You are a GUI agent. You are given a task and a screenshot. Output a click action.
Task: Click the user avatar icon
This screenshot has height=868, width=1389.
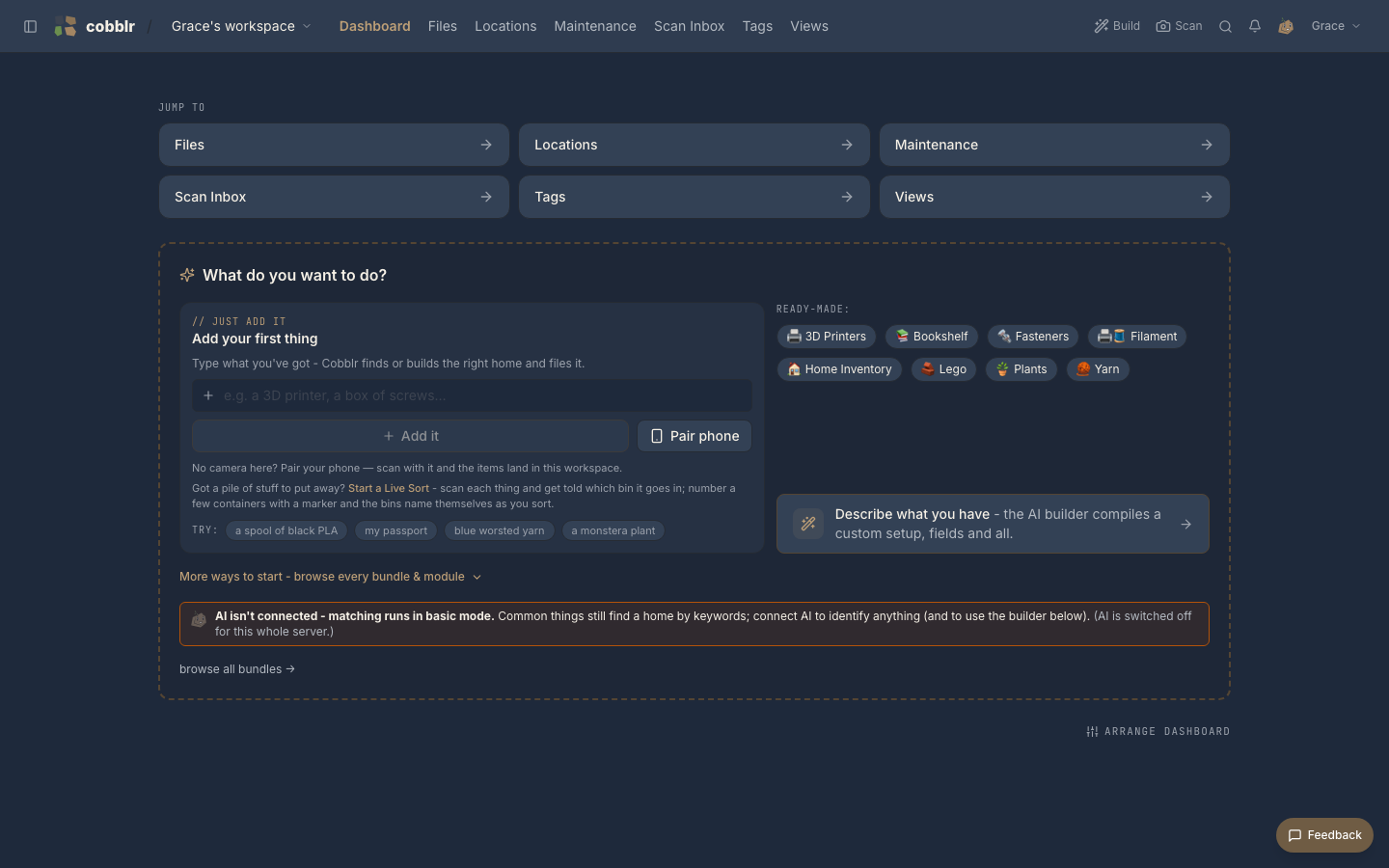[1286, 26]
